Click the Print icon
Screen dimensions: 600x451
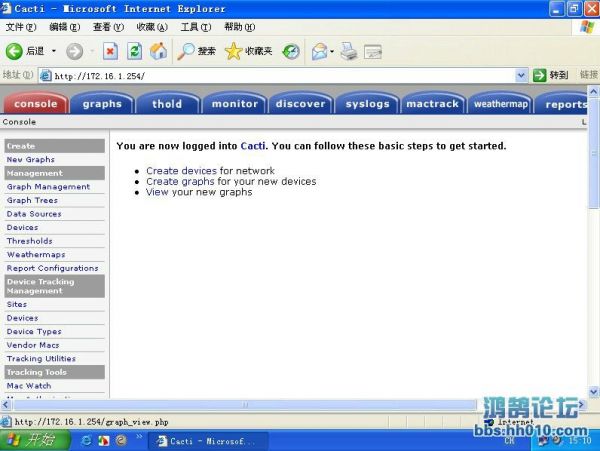(x=349, y=51)
